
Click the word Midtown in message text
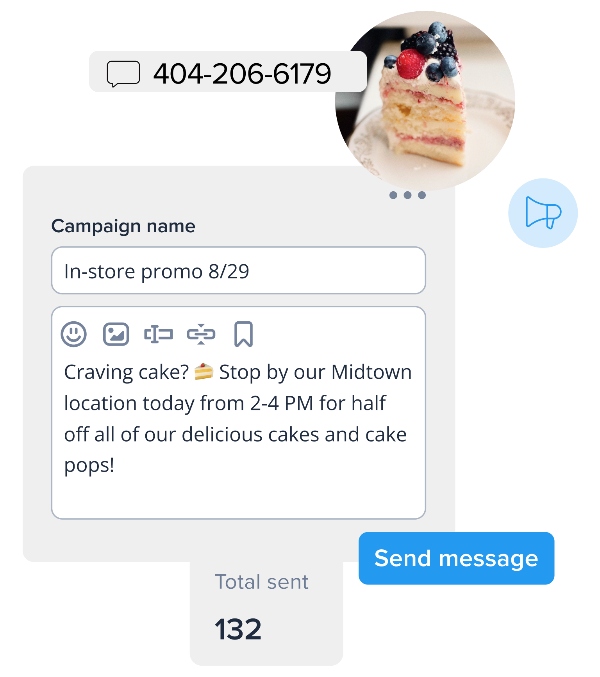pyautogui.click(x=371, y=372)
